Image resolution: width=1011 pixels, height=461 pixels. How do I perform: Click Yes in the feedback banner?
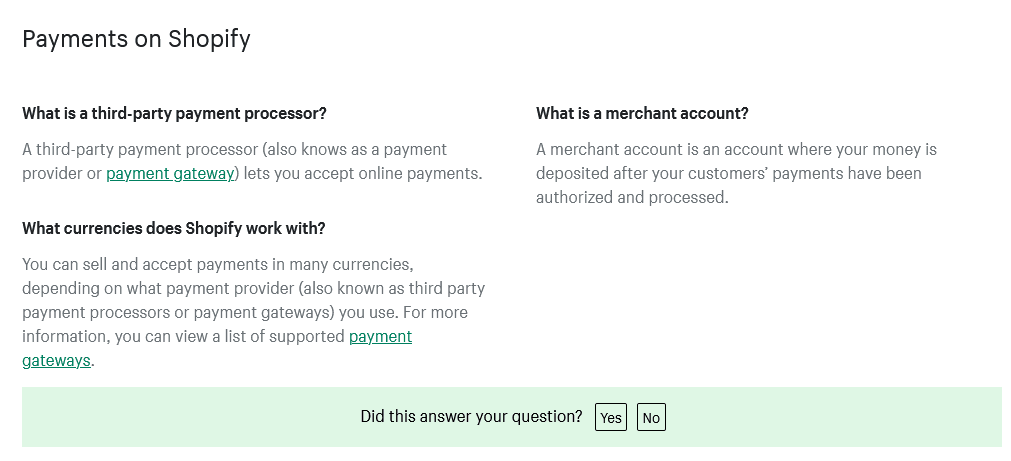coord(610,417)
